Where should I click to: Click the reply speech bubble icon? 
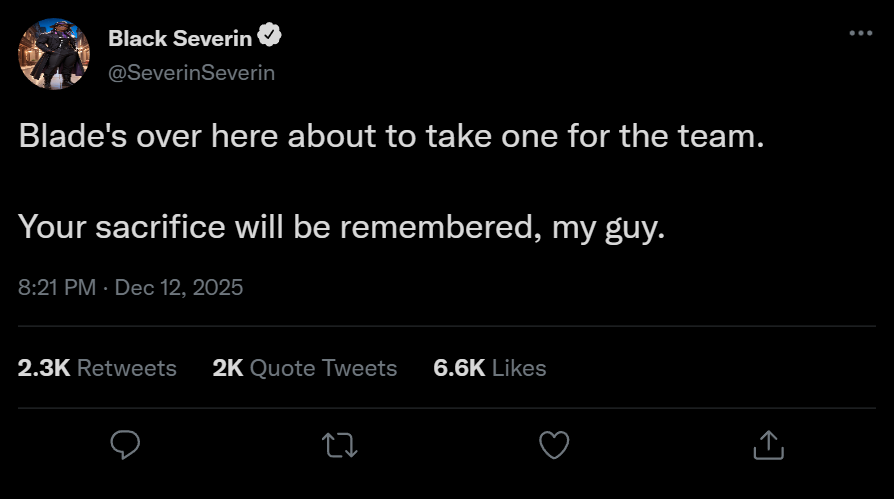(x=125, y=443)
